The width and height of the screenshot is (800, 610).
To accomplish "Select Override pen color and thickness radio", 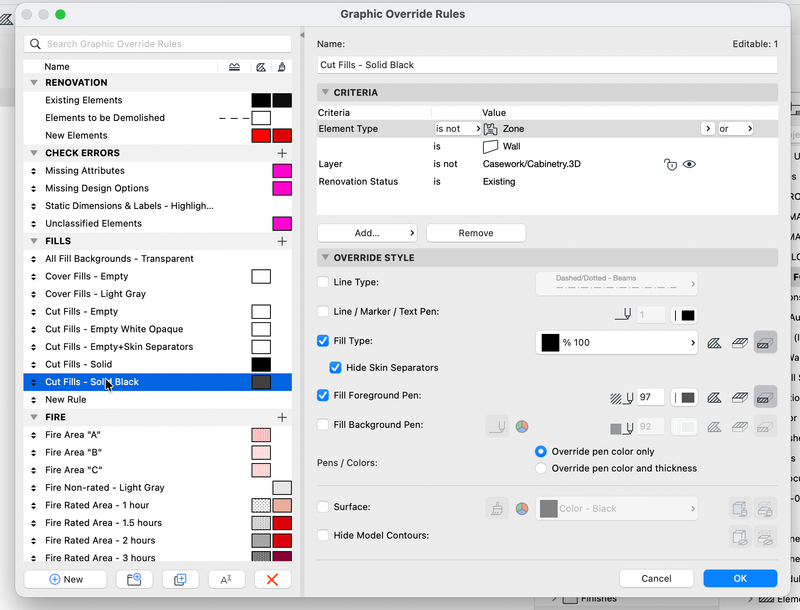I will point(541,468).
